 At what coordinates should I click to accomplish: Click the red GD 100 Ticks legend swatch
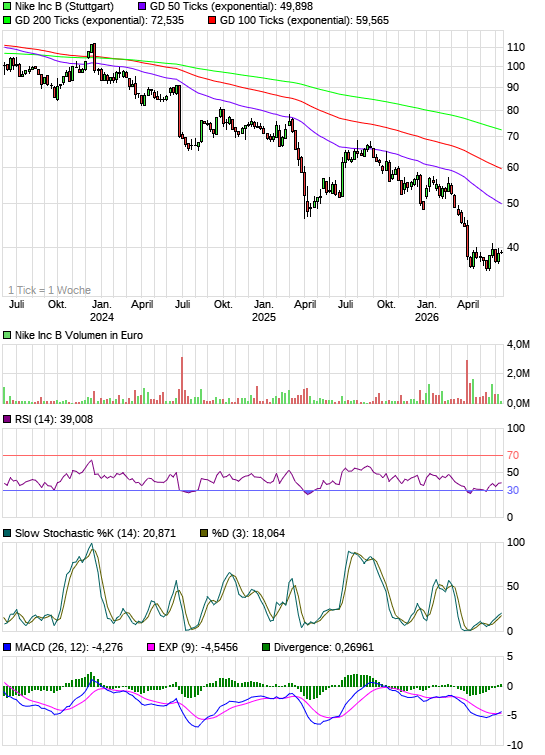[212, 21]
